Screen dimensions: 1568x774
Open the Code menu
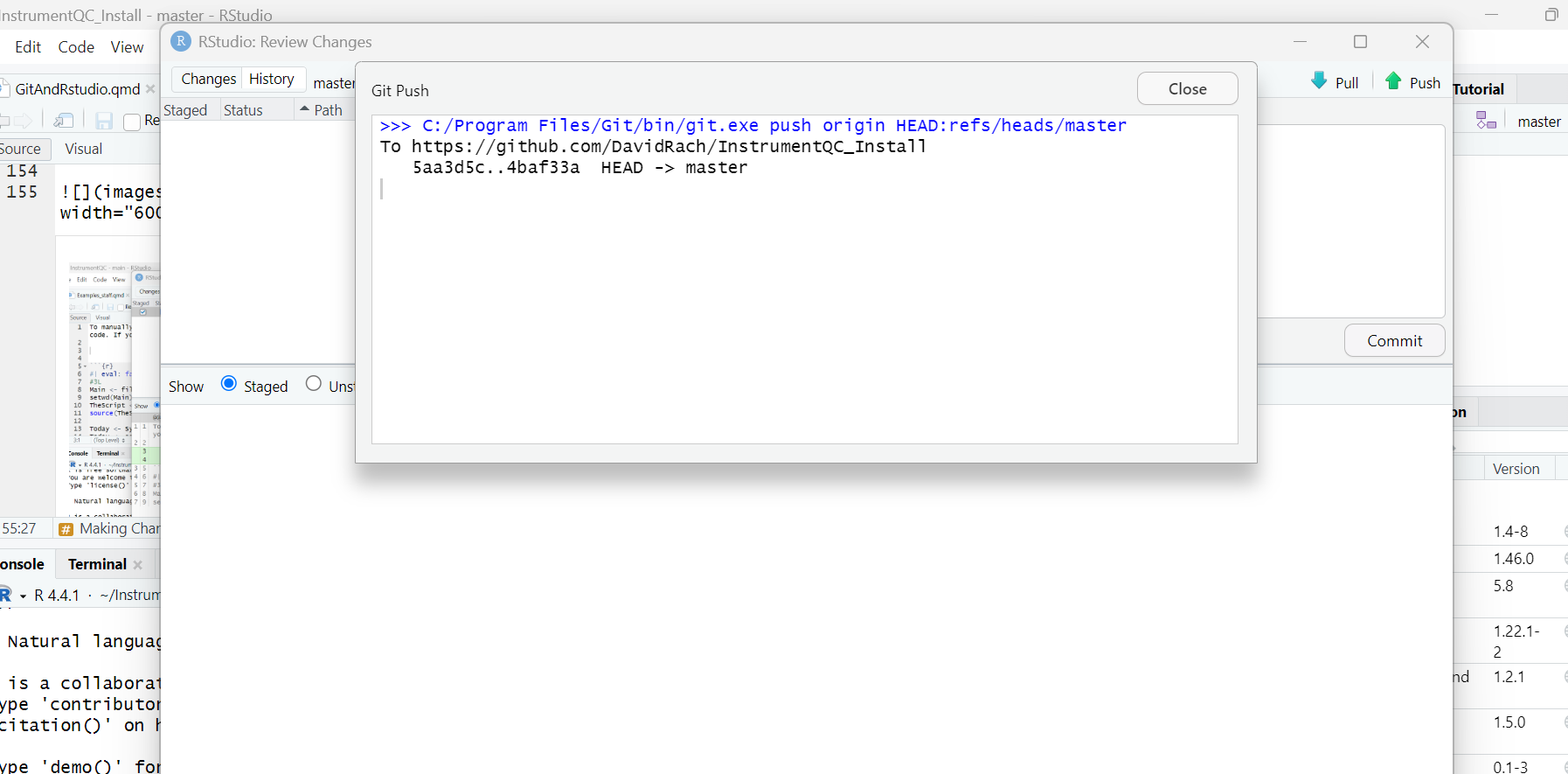coord(76,47)
